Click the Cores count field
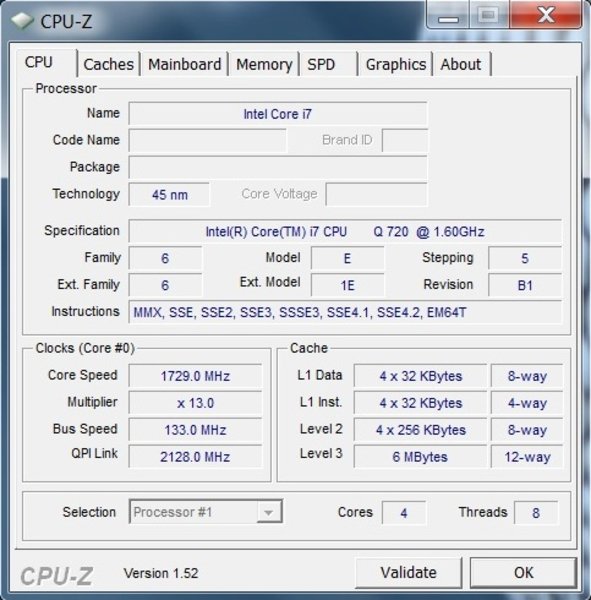The width and height of the screenshot is (591, 600). 404,512
